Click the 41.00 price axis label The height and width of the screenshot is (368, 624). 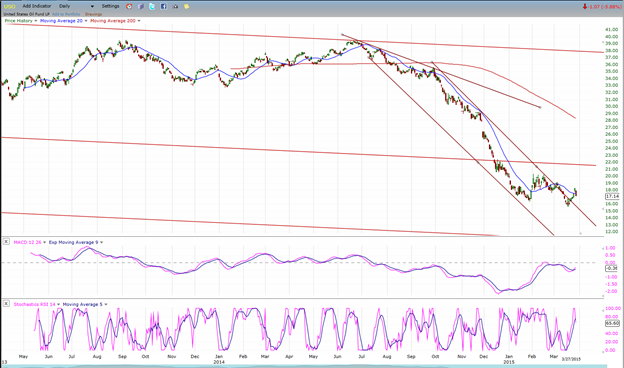pyautogui.click(x=611, y=29)
